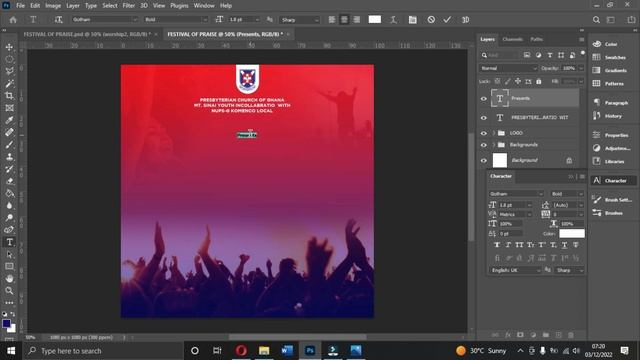Select the Crop tool
The width and height of the screenshot is (640, 360).
pos(9,96)
